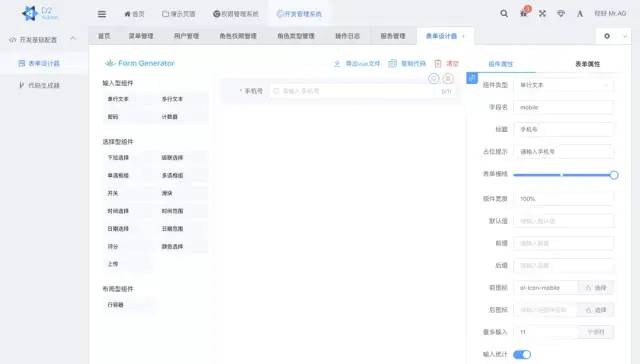Click the delete icon above the phone field
Screen dimensions: 640x364
pyautogui.click(x=448, y=78)
